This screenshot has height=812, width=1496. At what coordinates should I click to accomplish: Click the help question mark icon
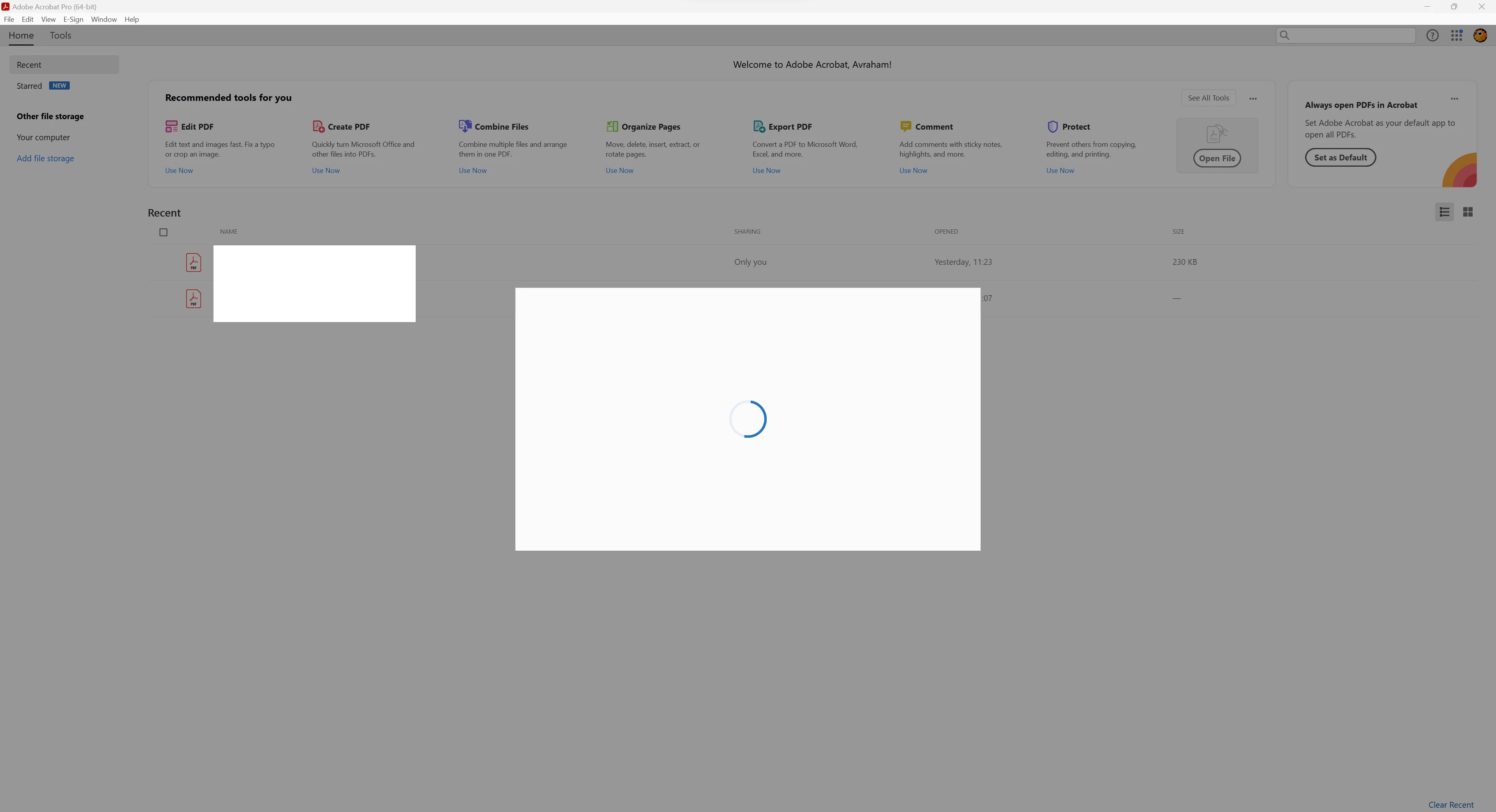[x=1433, y=36]
